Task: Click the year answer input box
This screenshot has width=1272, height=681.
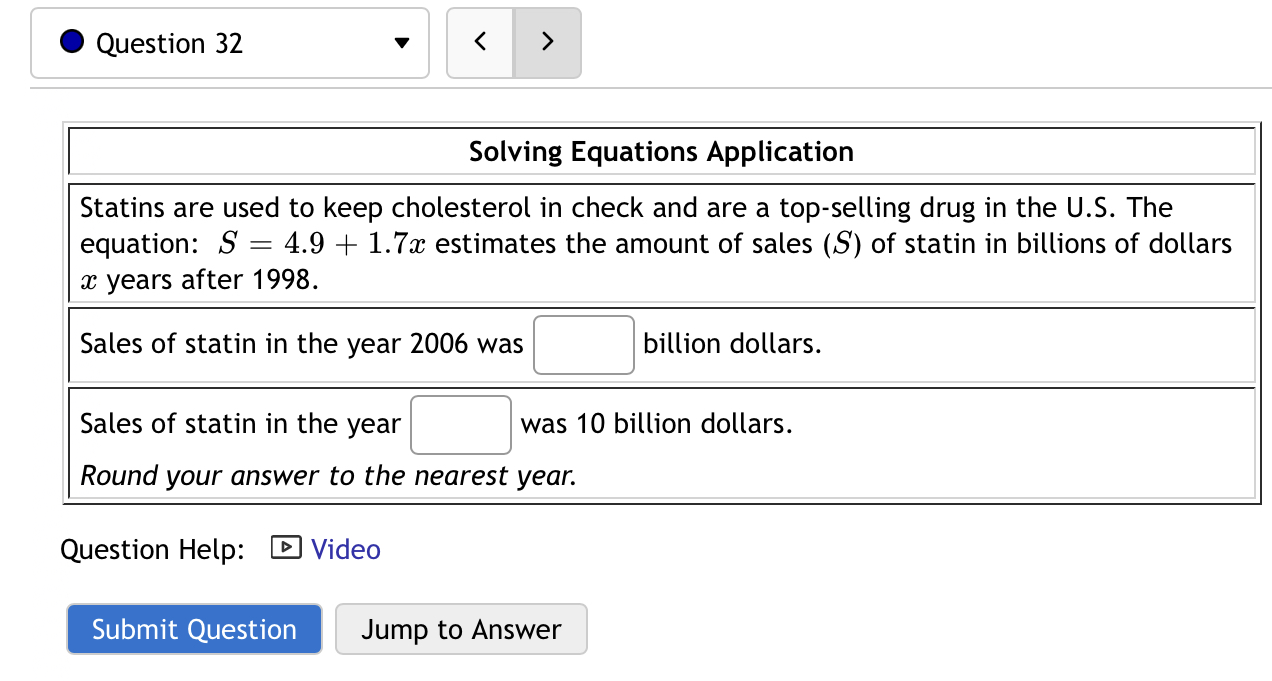Action: click(x=460, y=424)
